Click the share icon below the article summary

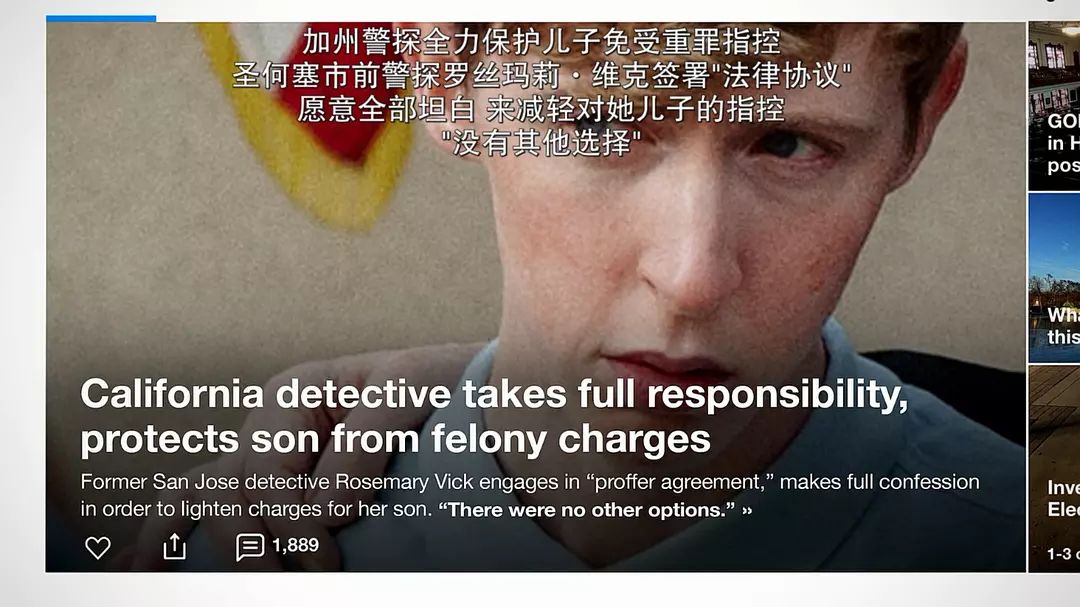[x=174, y=546]
